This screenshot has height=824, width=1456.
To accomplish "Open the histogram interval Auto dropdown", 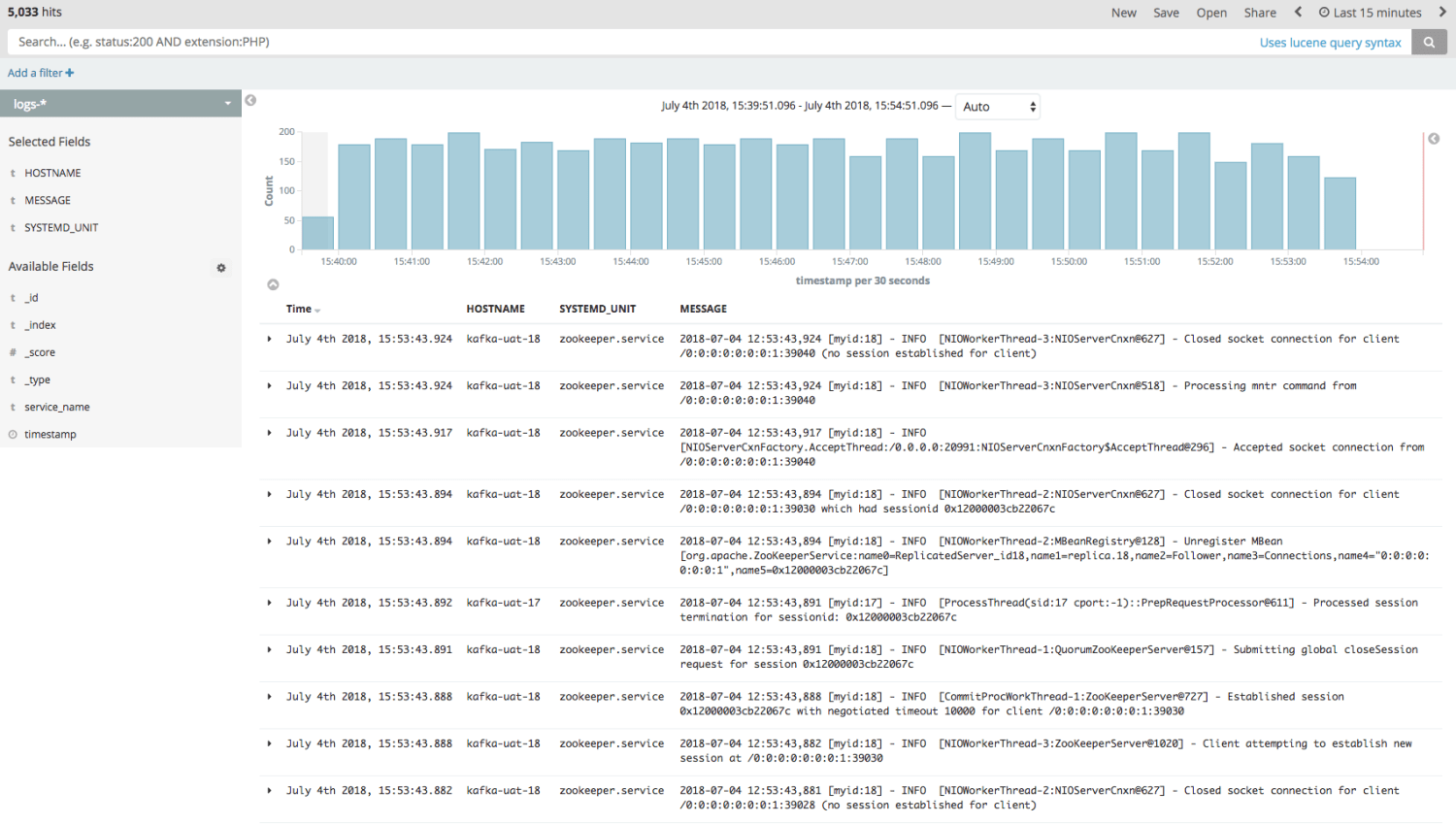I will click(997, 107).
